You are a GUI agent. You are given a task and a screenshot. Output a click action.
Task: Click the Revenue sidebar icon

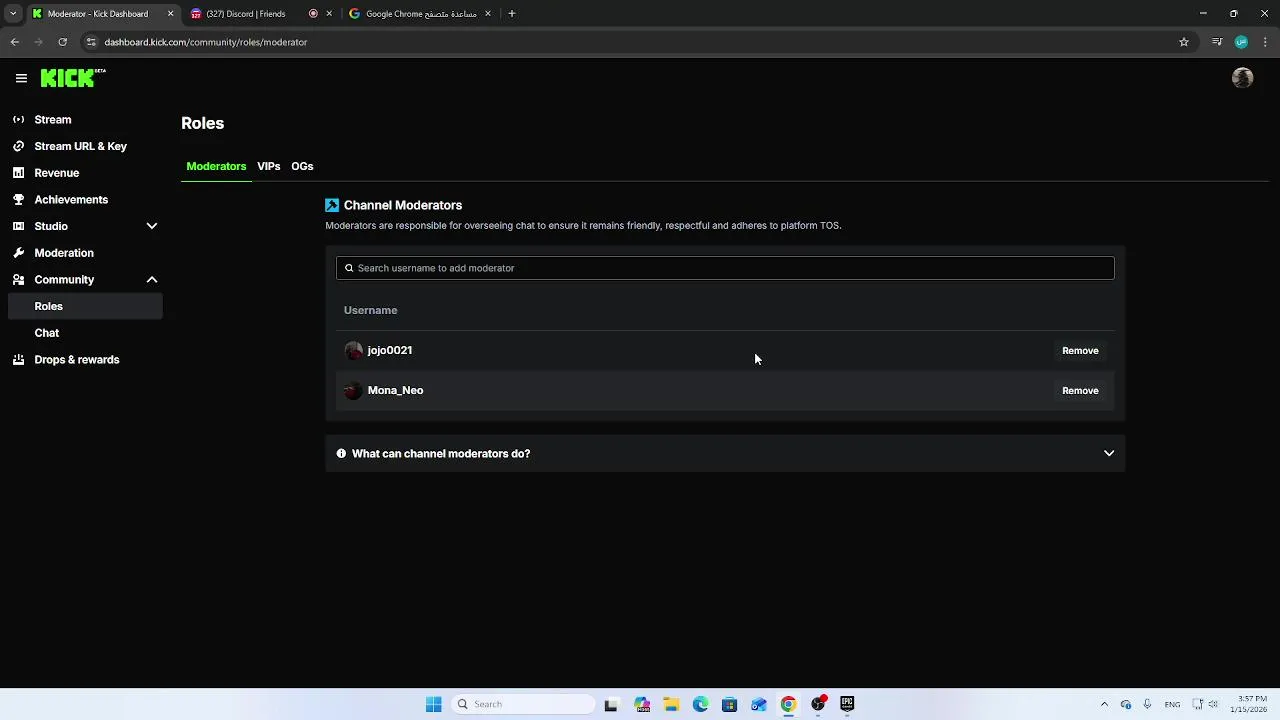click(18, 173)
